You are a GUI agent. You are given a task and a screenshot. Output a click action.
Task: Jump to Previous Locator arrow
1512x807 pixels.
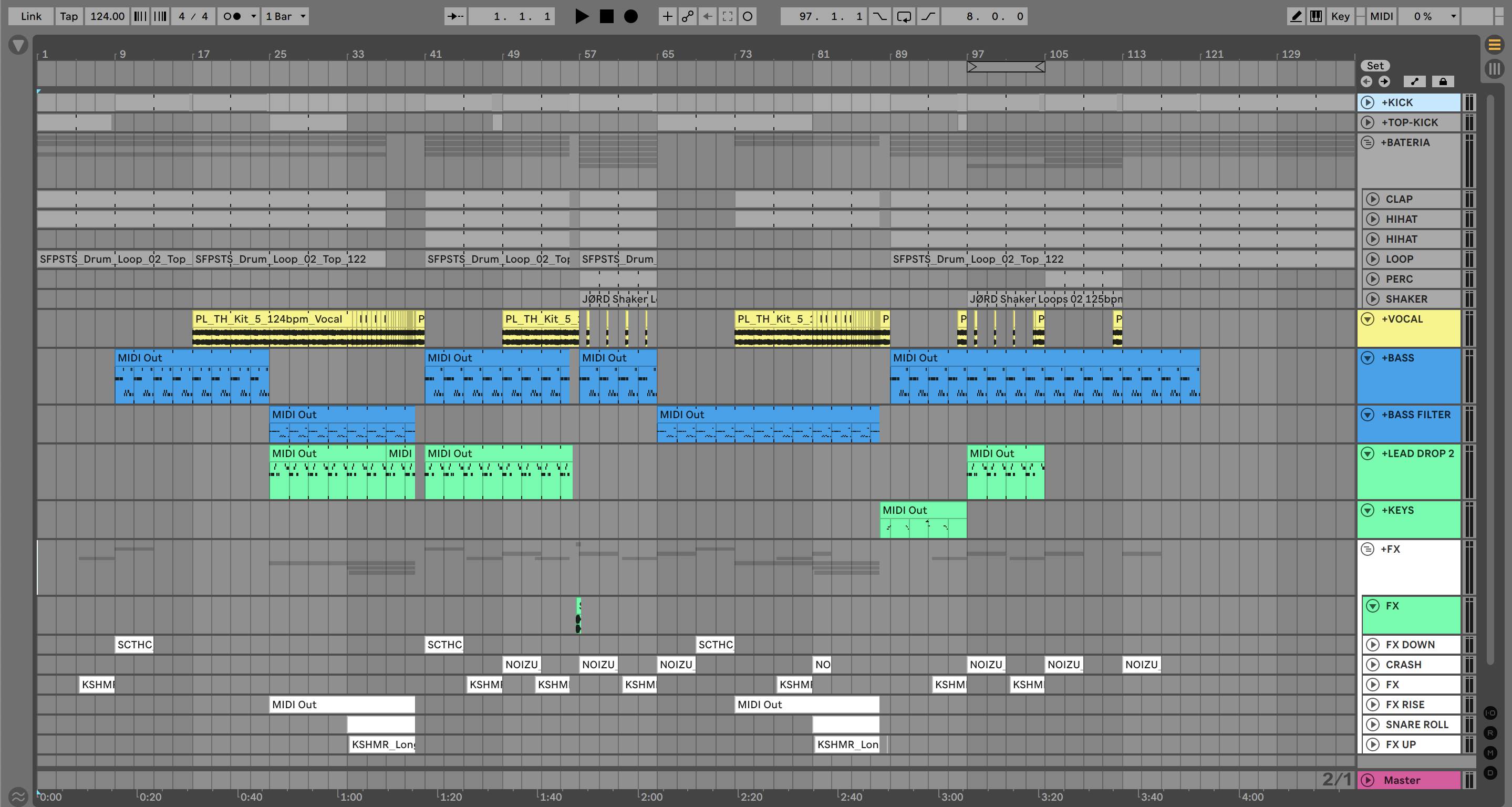click(1367, 81)
